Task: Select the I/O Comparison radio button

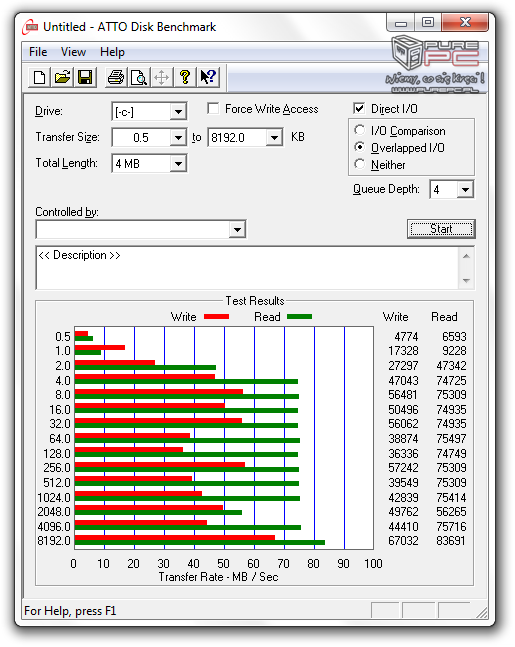Action: pyautogui.click(x=360, y=130)
